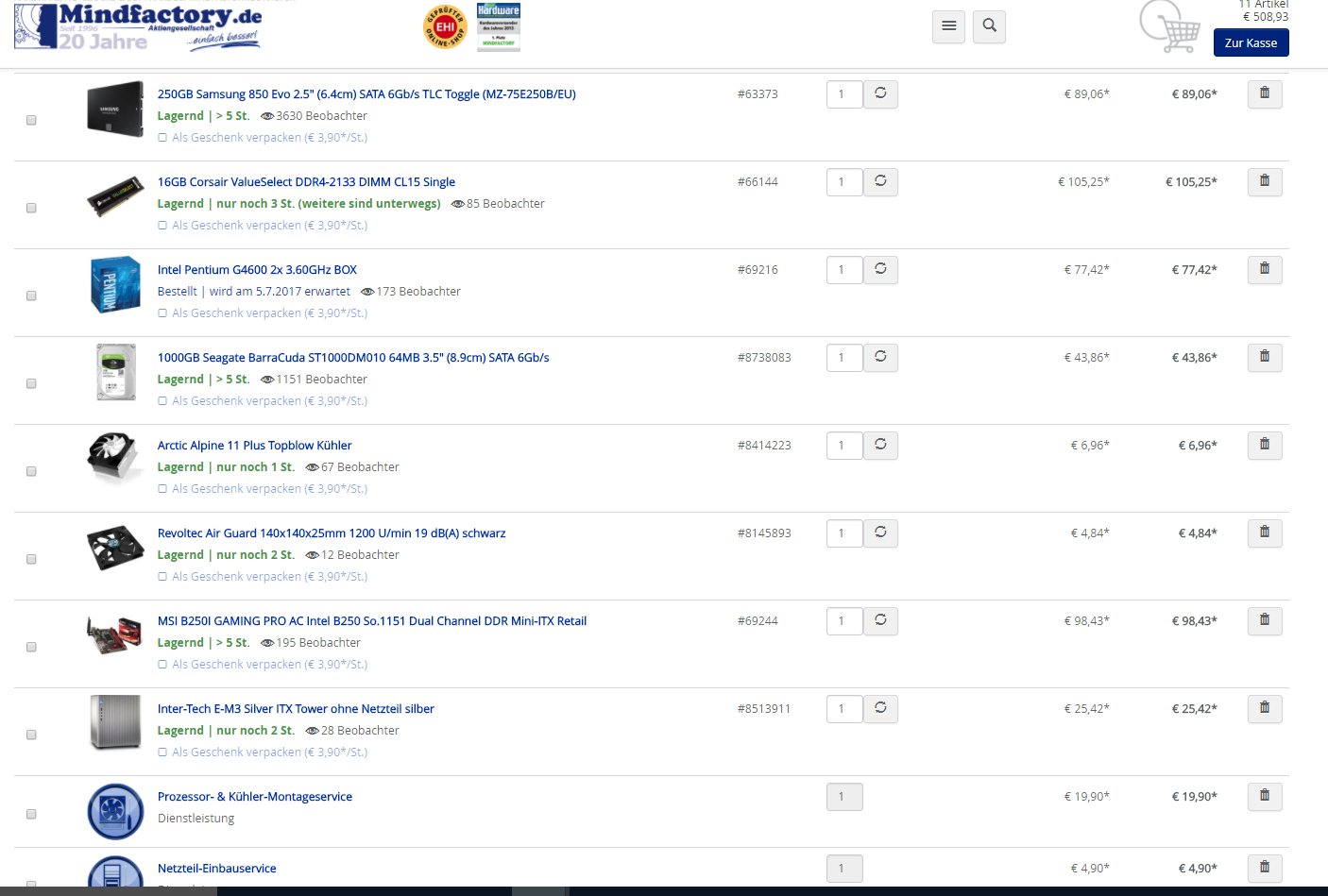Edit quantity field for Revoltec Air Guard
The image size is (1328, 896).
point(843,533)
